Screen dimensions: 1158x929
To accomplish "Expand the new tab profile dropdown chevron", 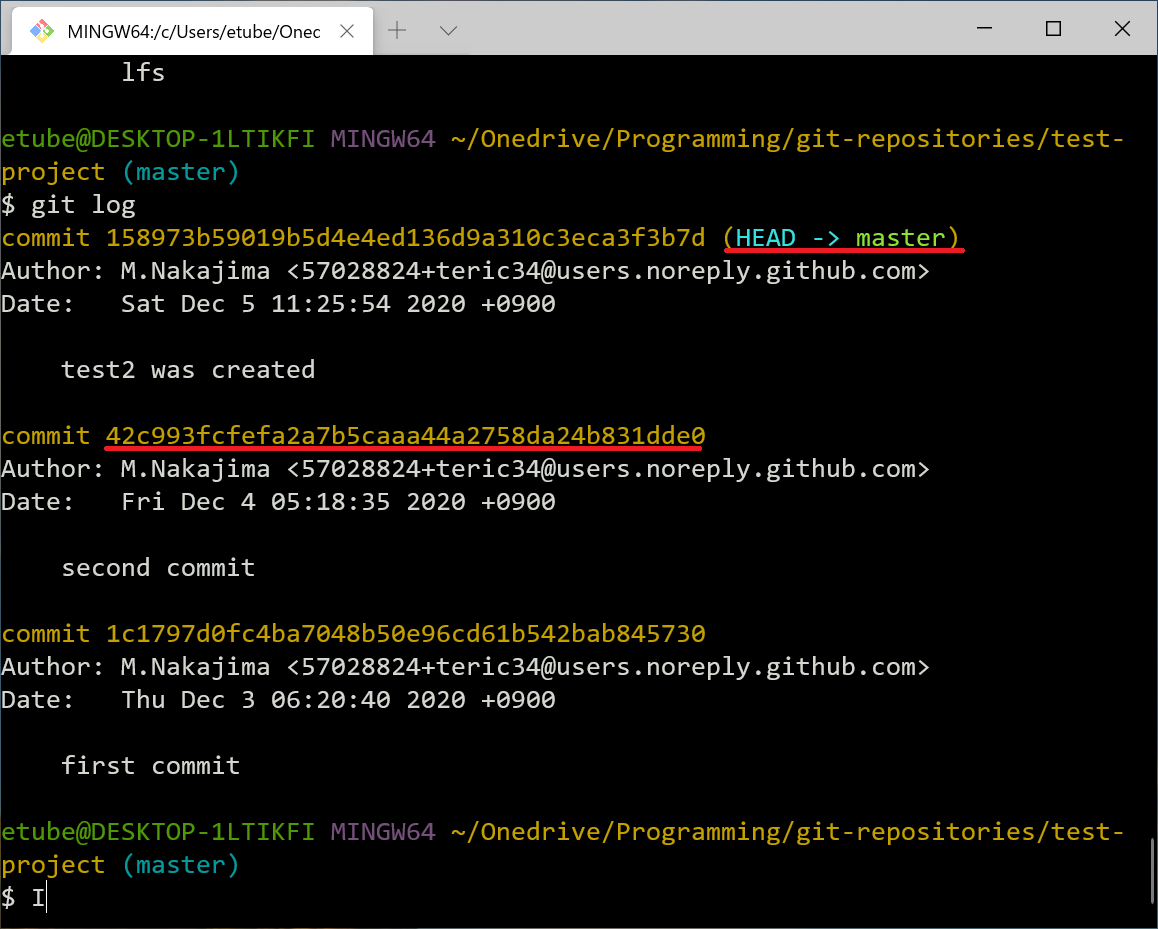I will coord(448,30).
